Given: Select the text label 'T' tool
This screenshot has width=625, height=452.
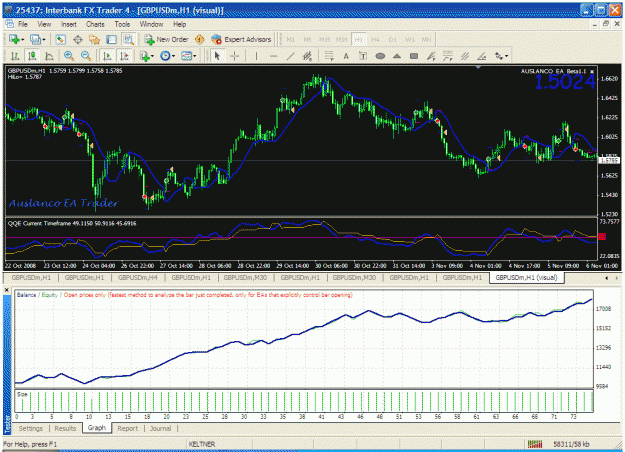Looking at the screenshot, I should pos(363,56).
